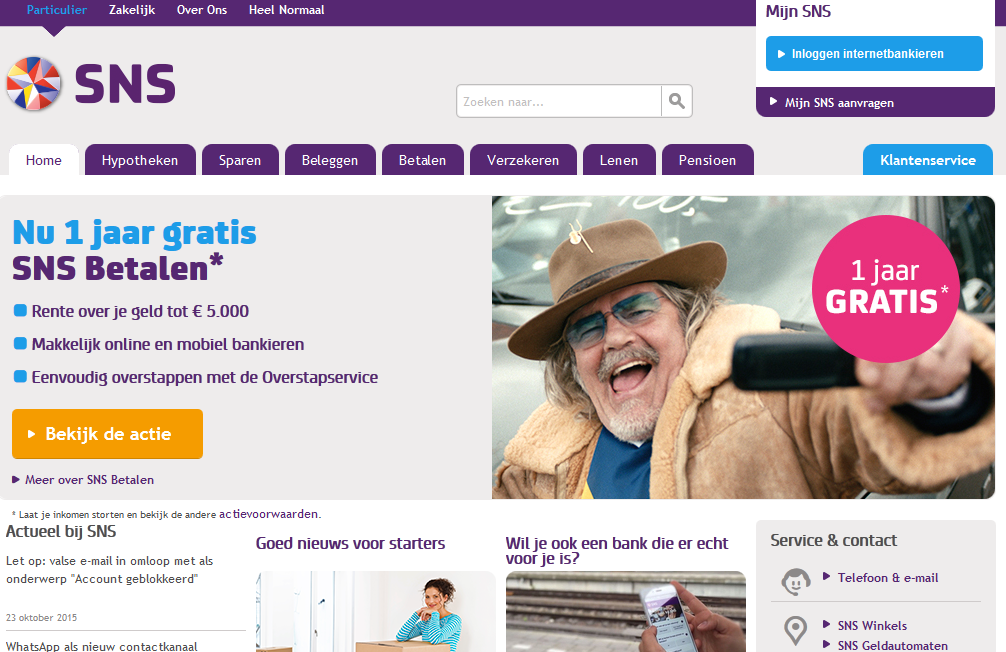Select the Lenen tab

click(x=619, y=160)
